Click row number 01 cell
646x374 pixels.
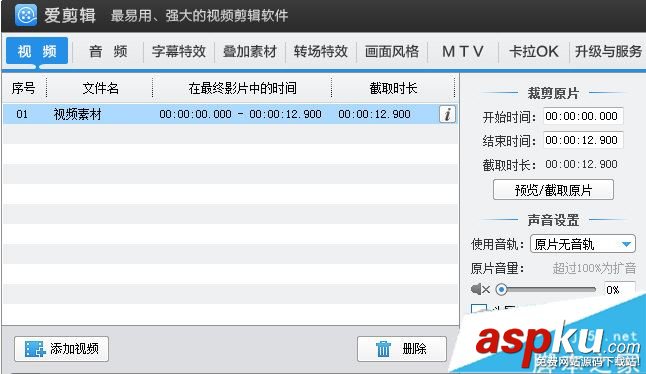pos(22,114)
